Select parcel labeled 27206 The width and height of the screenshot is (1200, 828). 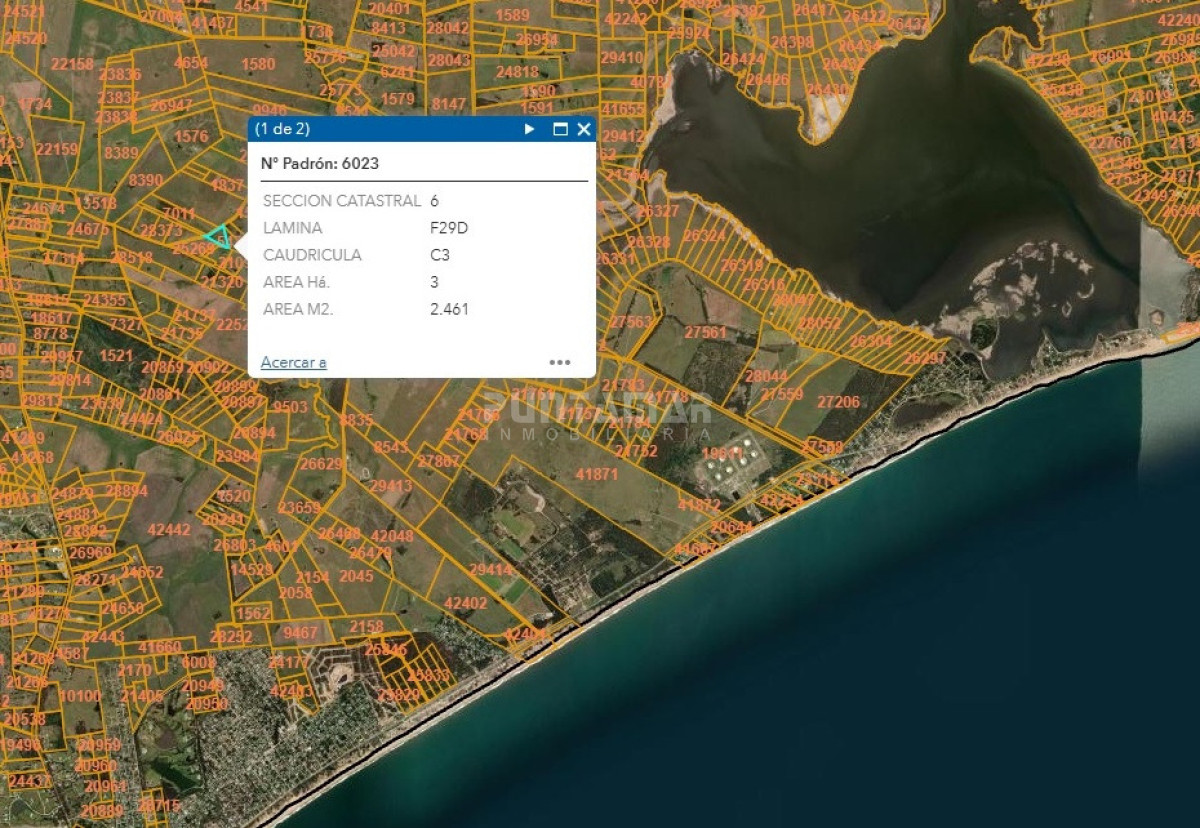coord(838,402)
